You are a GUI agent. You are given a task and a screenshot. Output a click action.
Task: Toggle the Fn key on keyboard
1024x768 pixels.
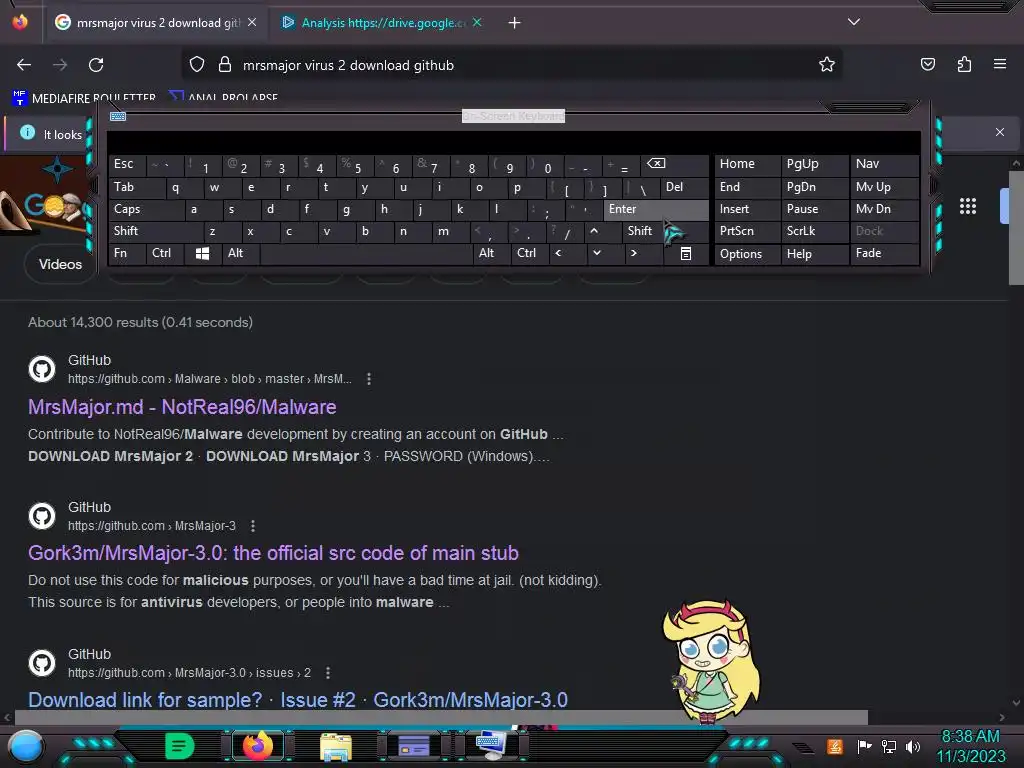(127, 253)
